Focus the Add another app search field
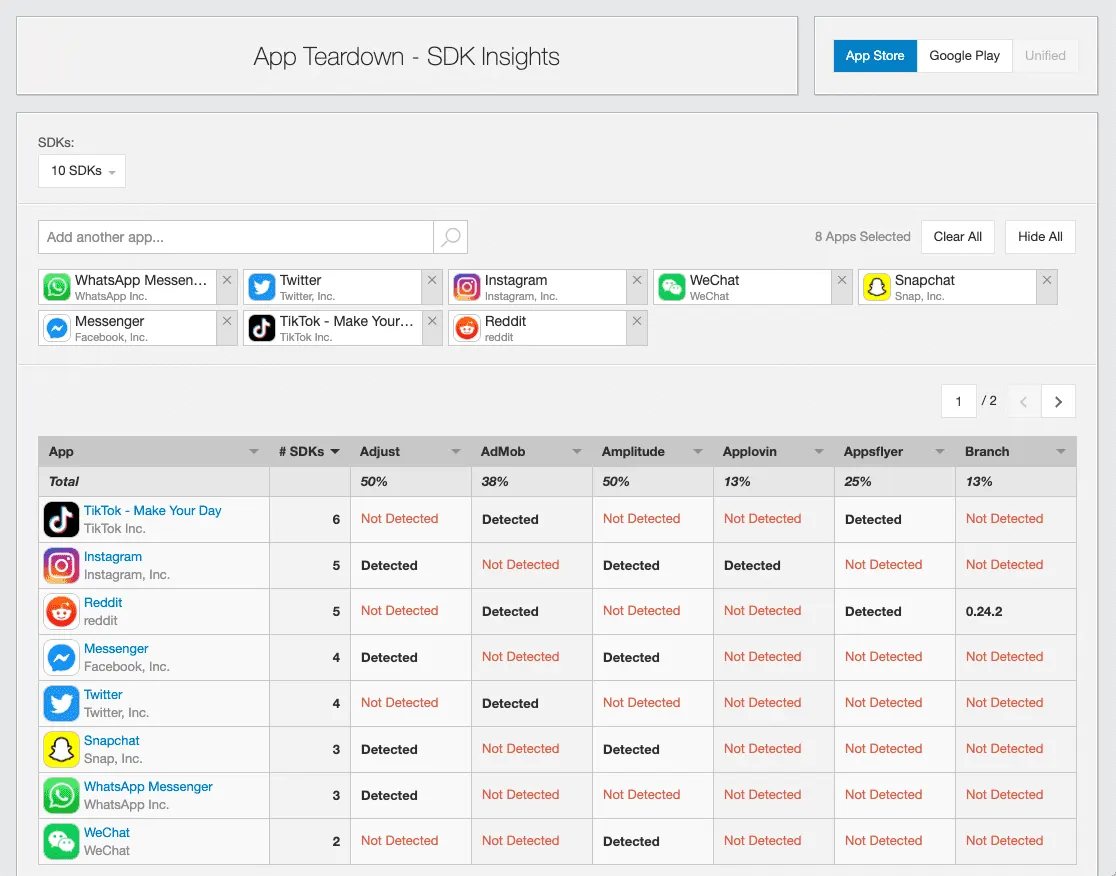 (236, 237)
